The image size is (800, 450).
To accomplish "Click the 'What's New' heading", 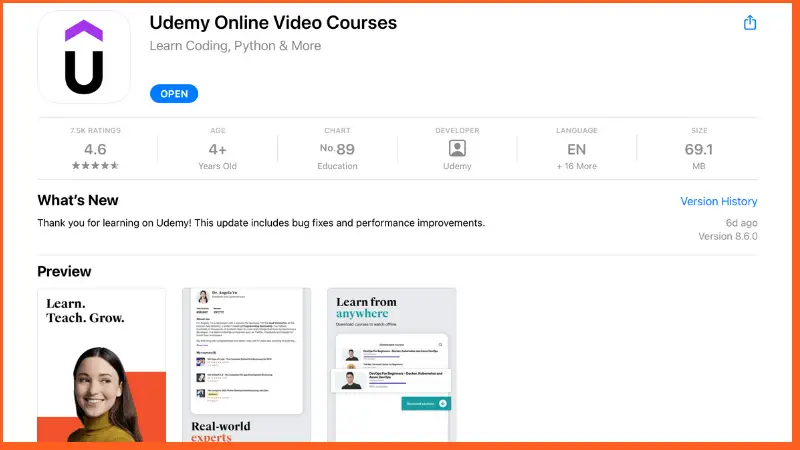I will click(78, 201).
